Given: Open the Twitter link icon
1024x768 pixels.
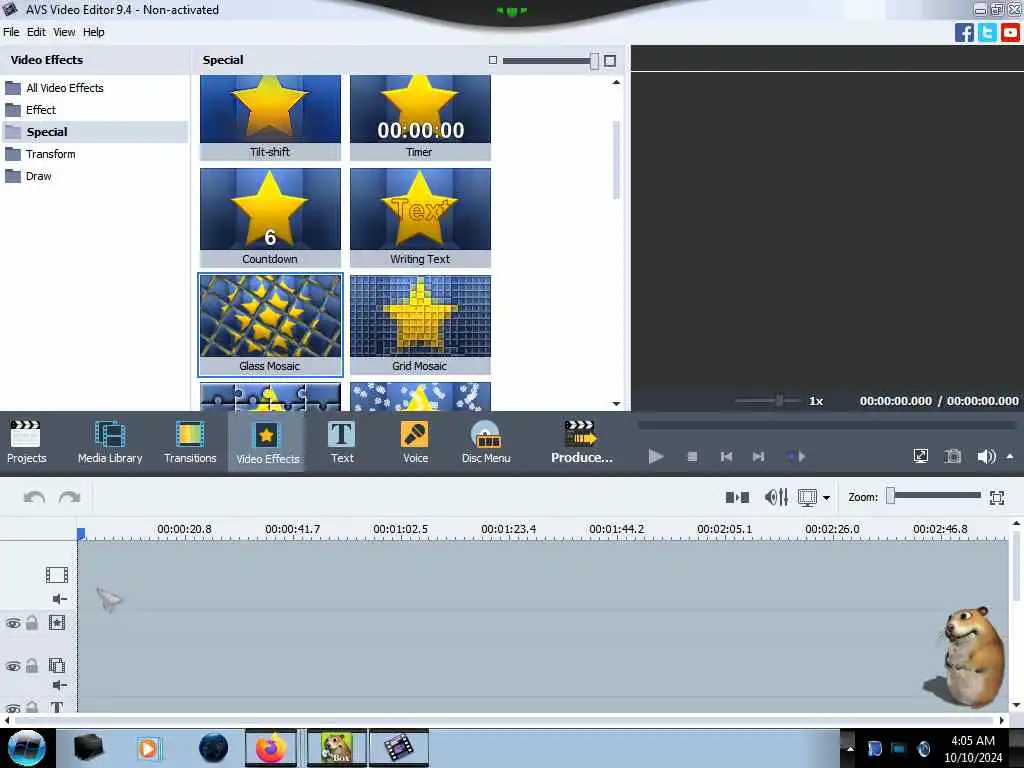Looking at the screenshot, I should [x=987, y=32].
